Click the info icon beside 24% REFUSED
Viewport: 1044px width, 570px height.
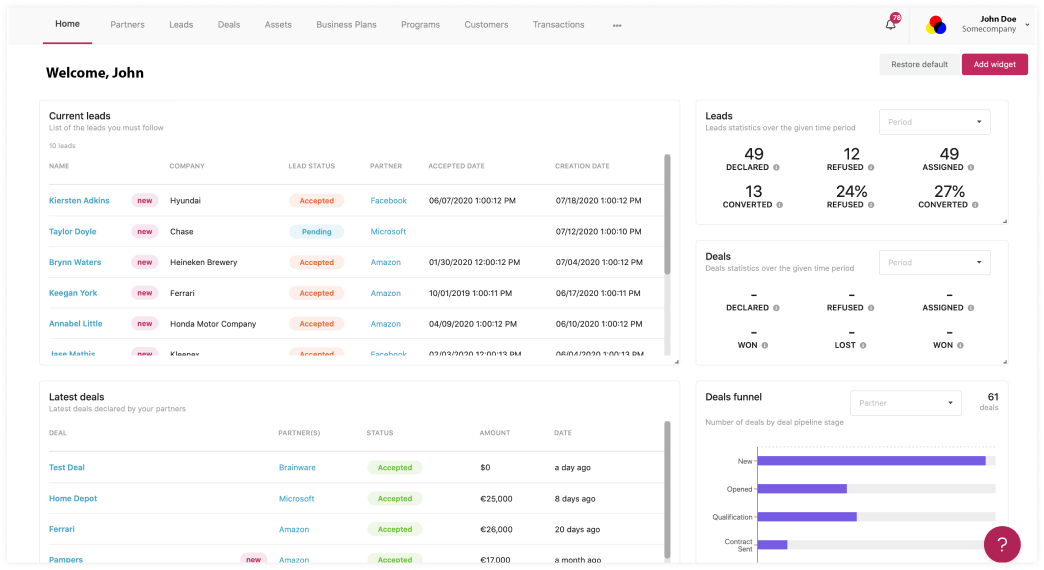tap(871, 205)
